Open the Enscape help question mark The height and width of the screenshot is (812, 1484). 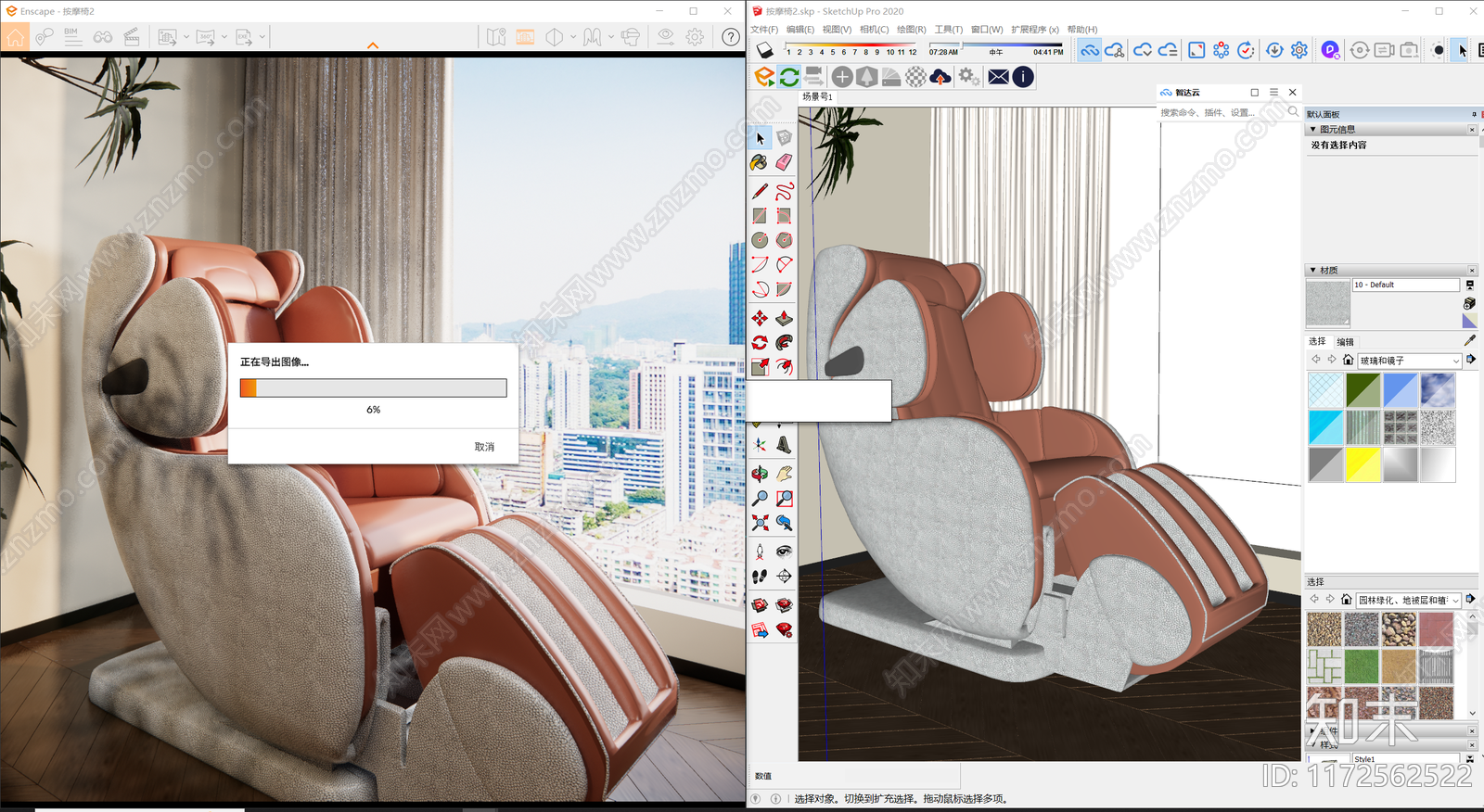pyautogui.click(x=731, y=37)
